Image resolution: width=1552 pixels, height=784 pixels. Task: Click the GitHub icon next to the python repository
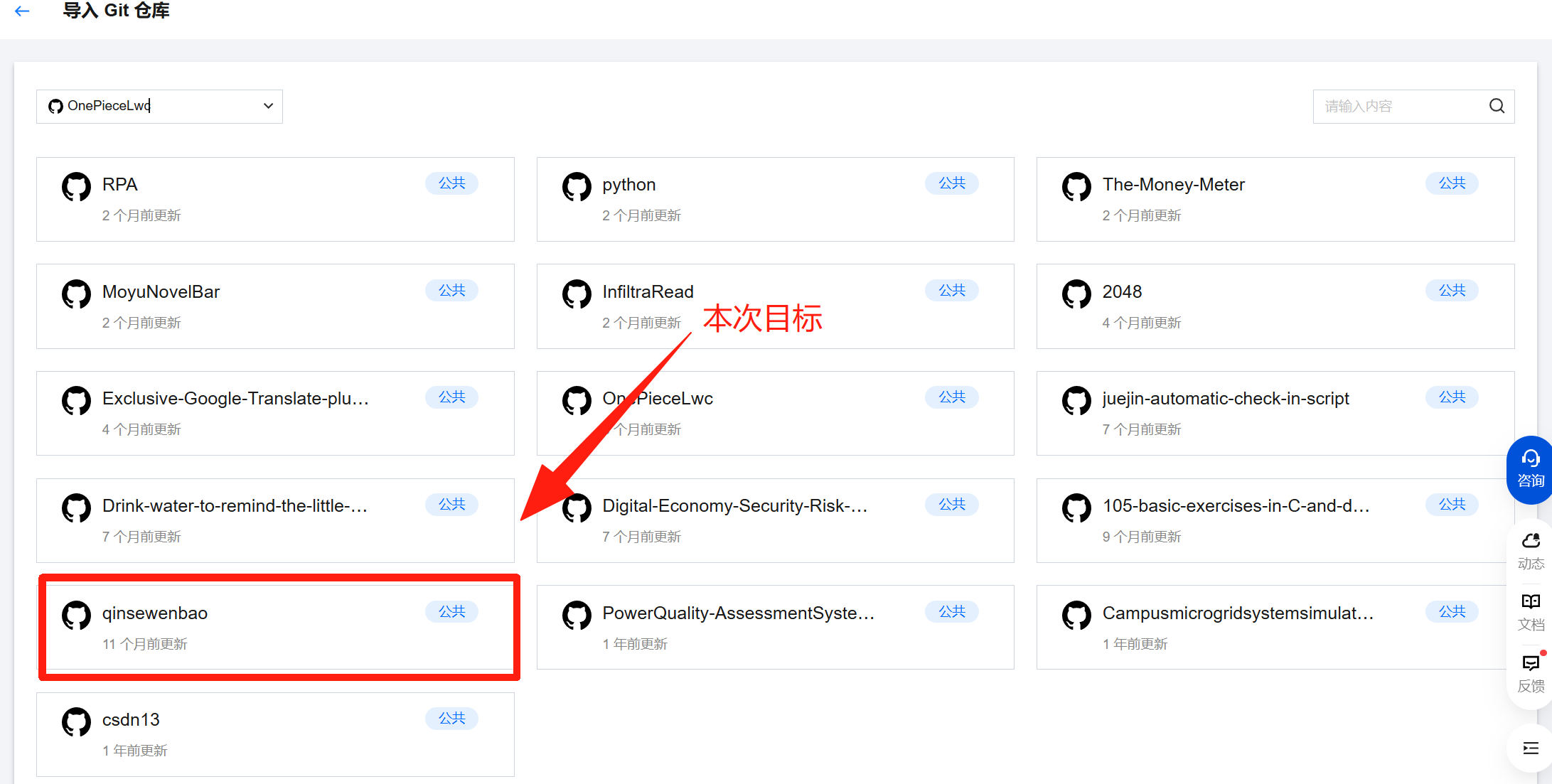pyautogui.click(x=577, y=187)
